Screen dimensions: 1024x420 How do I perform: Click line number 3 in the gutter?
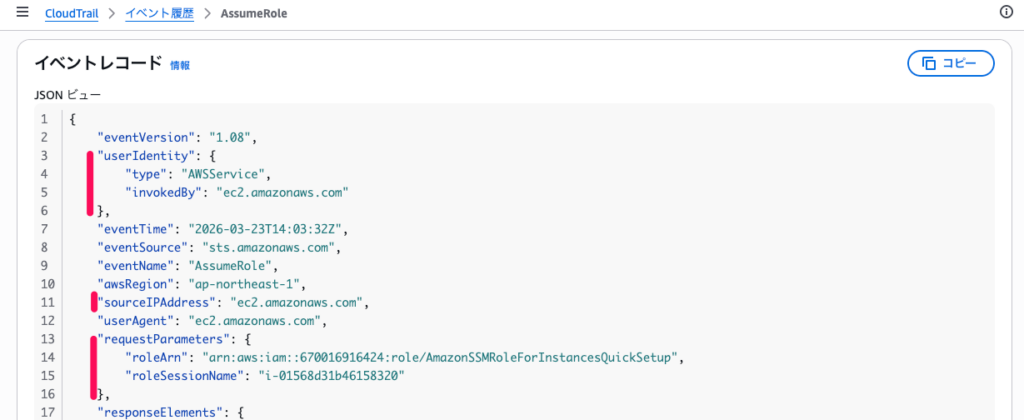(44, 155)
